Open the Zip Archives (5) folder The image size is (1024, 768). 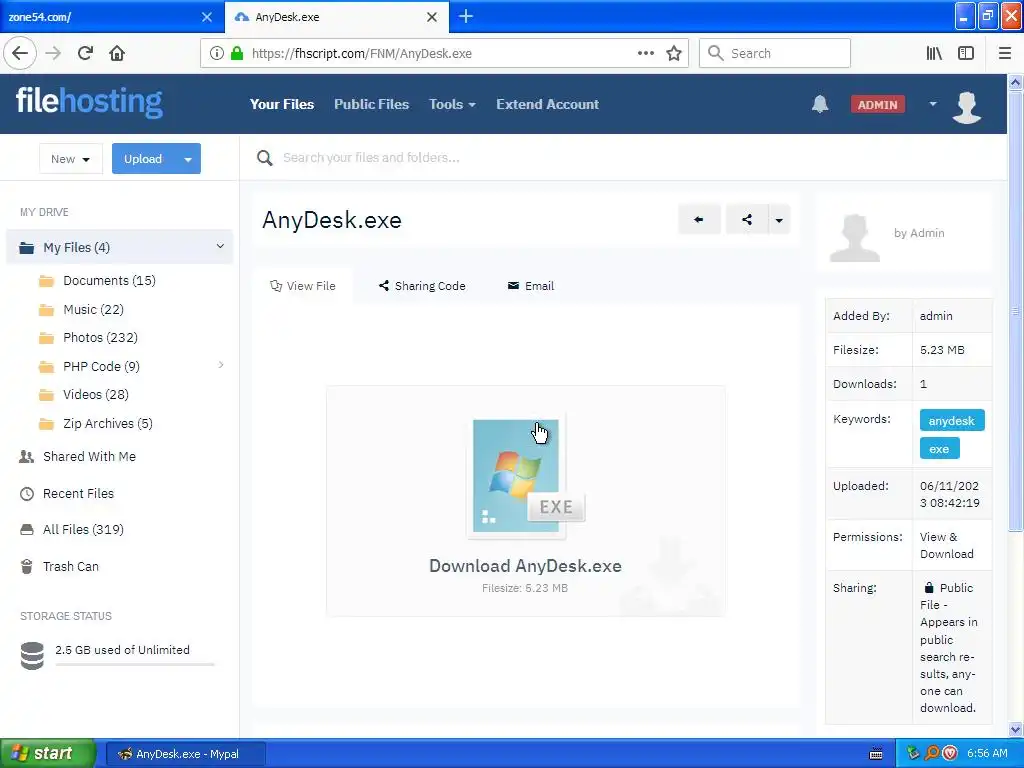[x=108, y=423]
